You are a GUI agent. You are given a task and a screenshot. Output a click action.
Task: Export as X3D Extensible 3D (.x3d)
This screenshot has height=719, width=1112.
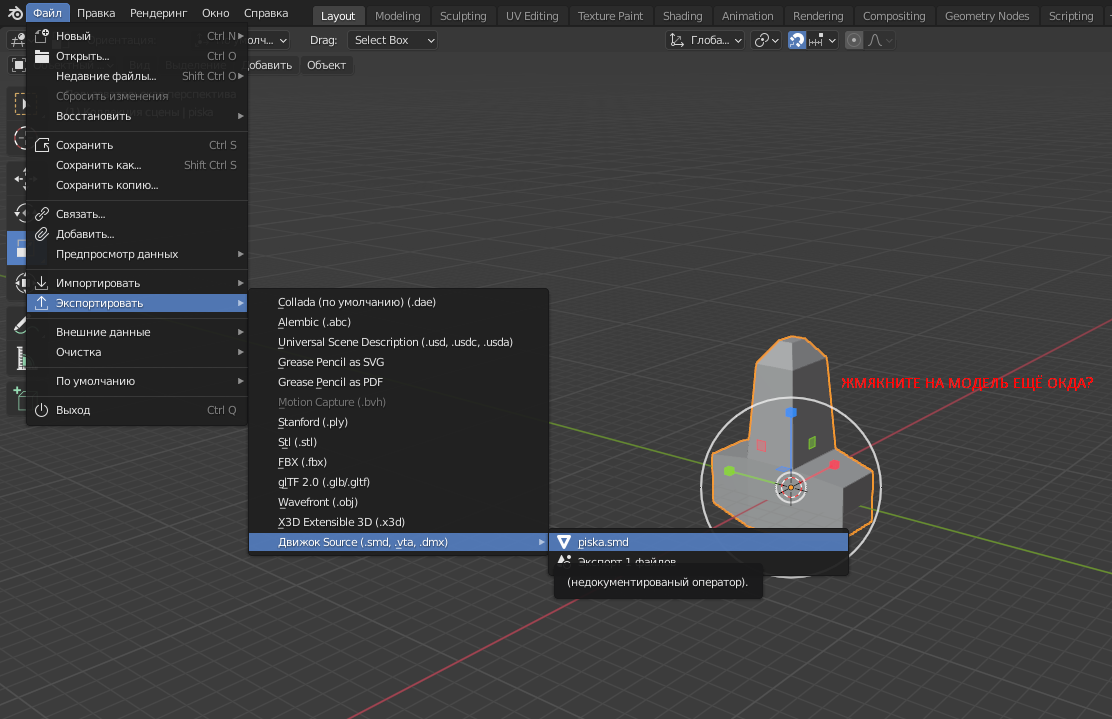[x=399, y=522]
